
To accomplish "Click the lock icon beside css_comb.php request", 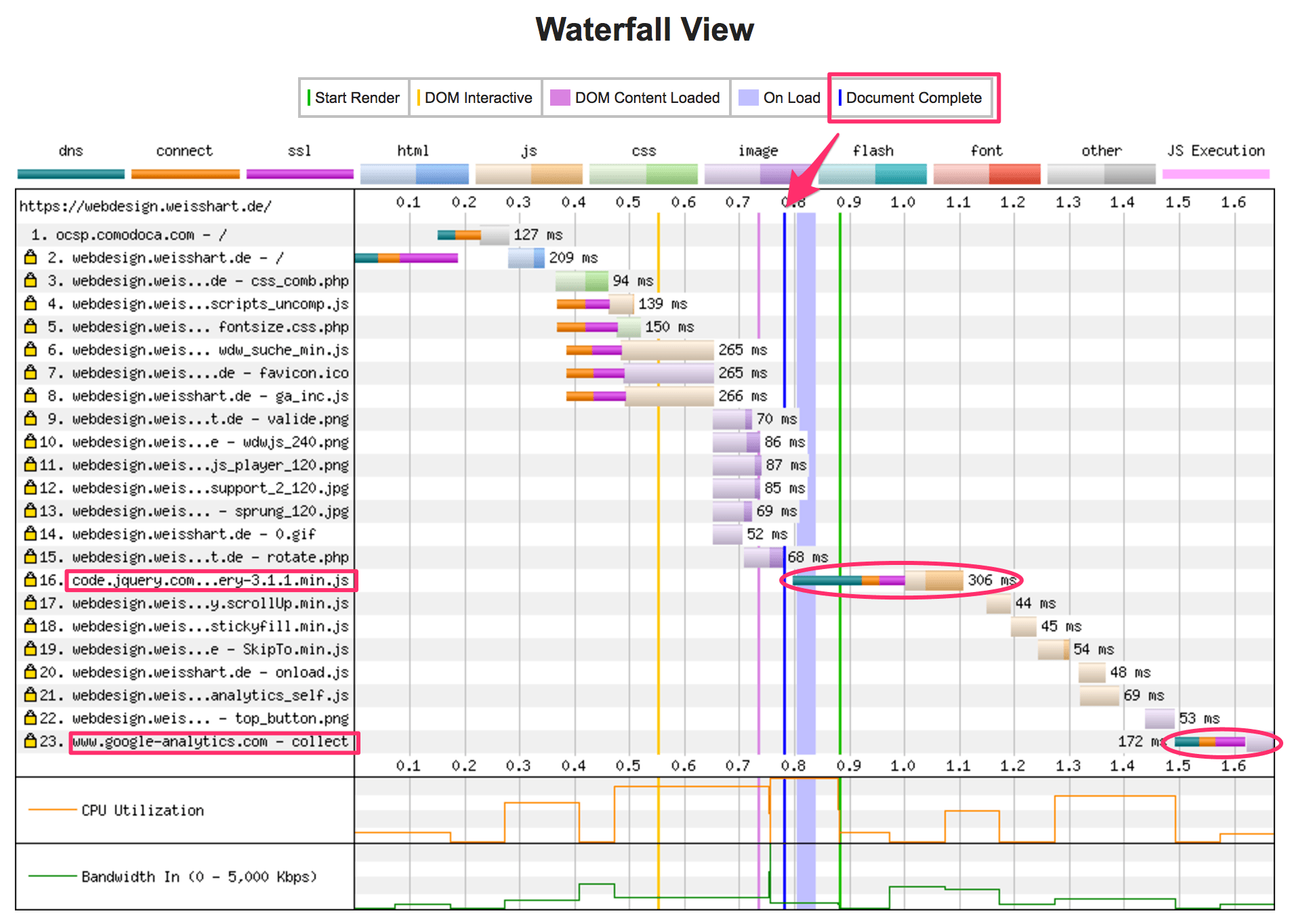I will pos(30,280).
